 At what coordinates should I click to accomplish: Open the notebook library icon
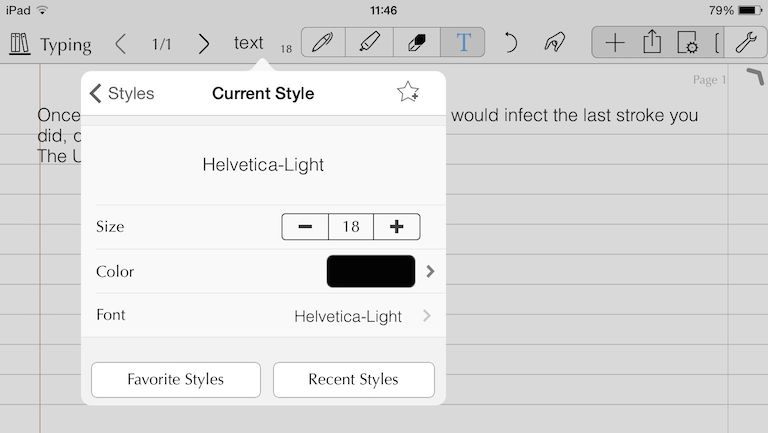(20, 44)
